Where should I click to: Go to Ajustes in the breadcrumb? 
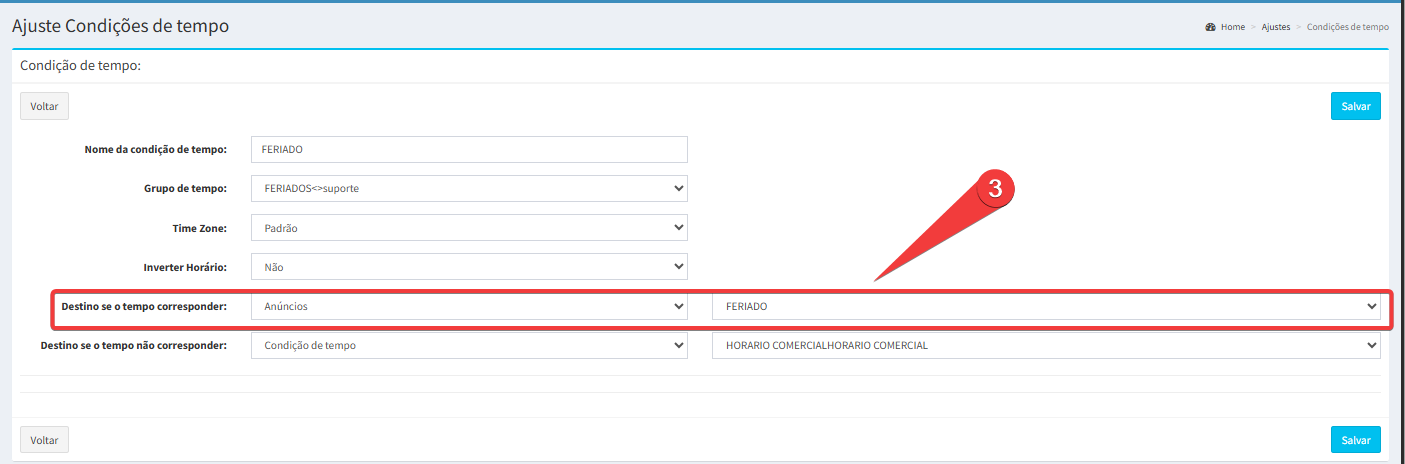click(1275, 27)
